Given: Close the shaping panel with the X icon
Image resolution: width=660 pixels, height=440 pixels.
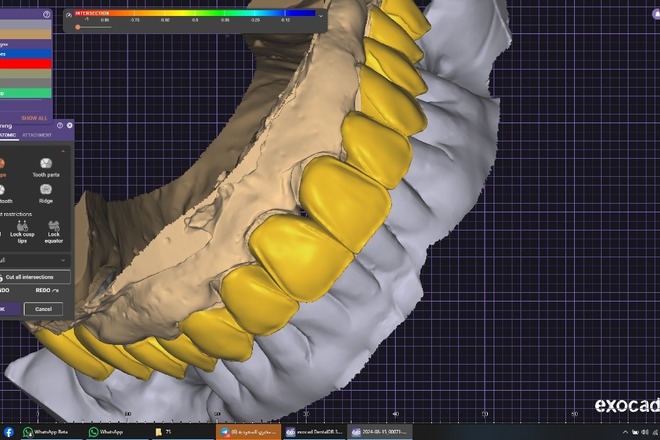Looking at the screenshot, I should click(69, 125).
